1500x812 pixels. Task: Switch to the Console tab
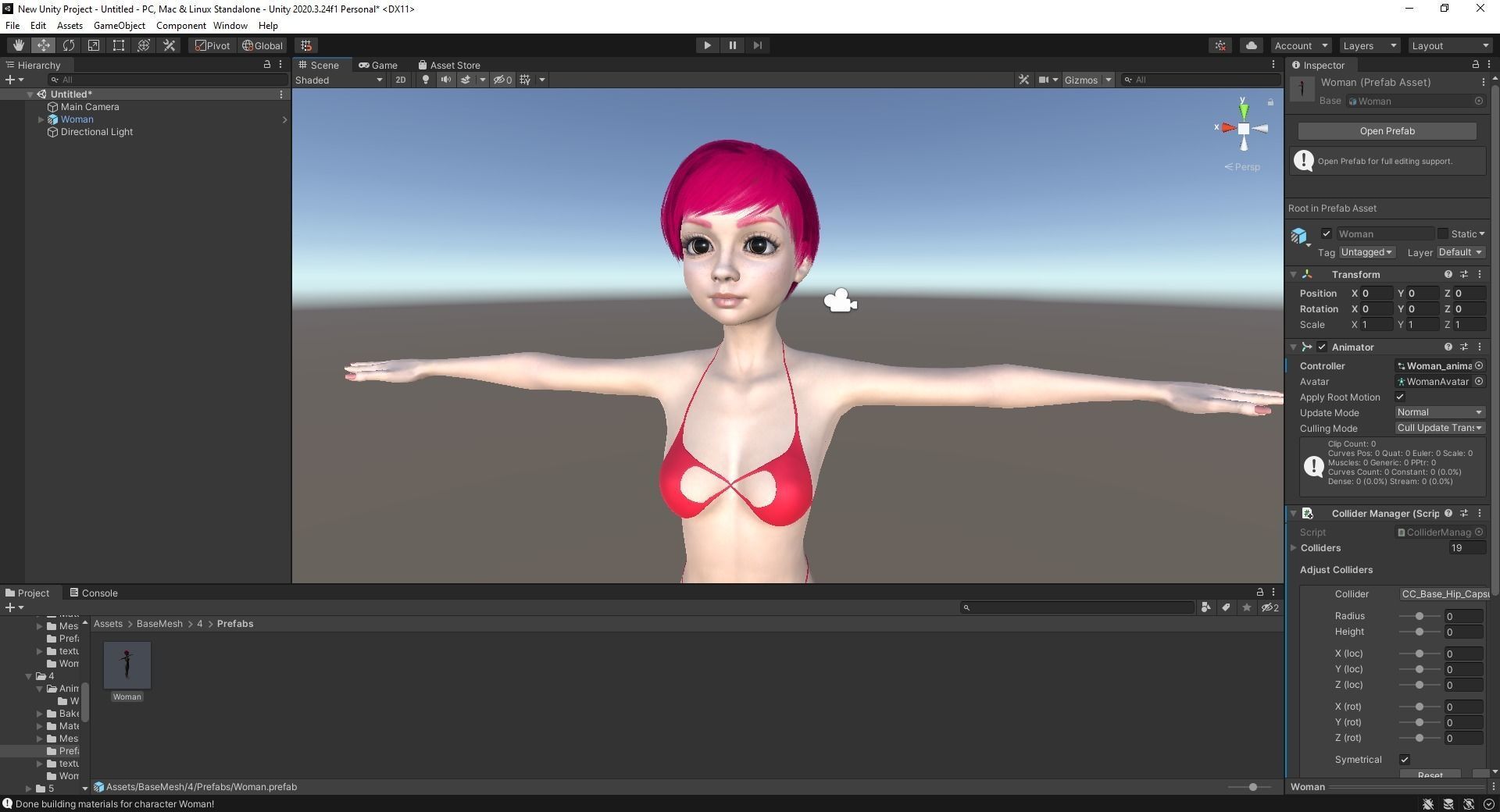94,593
